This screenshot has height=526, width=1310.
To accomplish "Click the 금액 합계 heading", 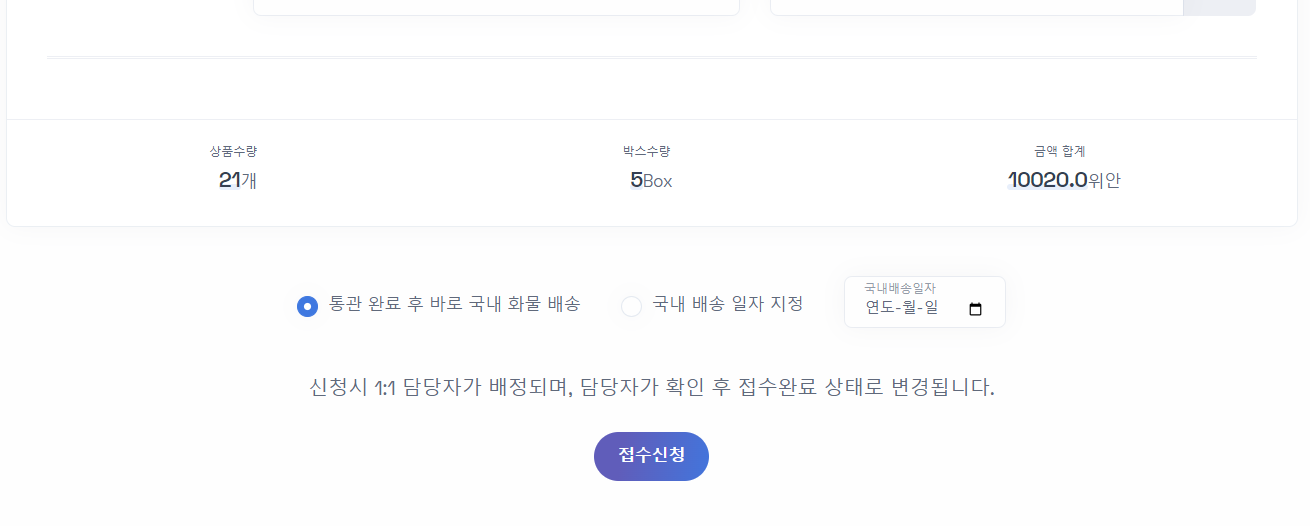I will click(1060, 152).
